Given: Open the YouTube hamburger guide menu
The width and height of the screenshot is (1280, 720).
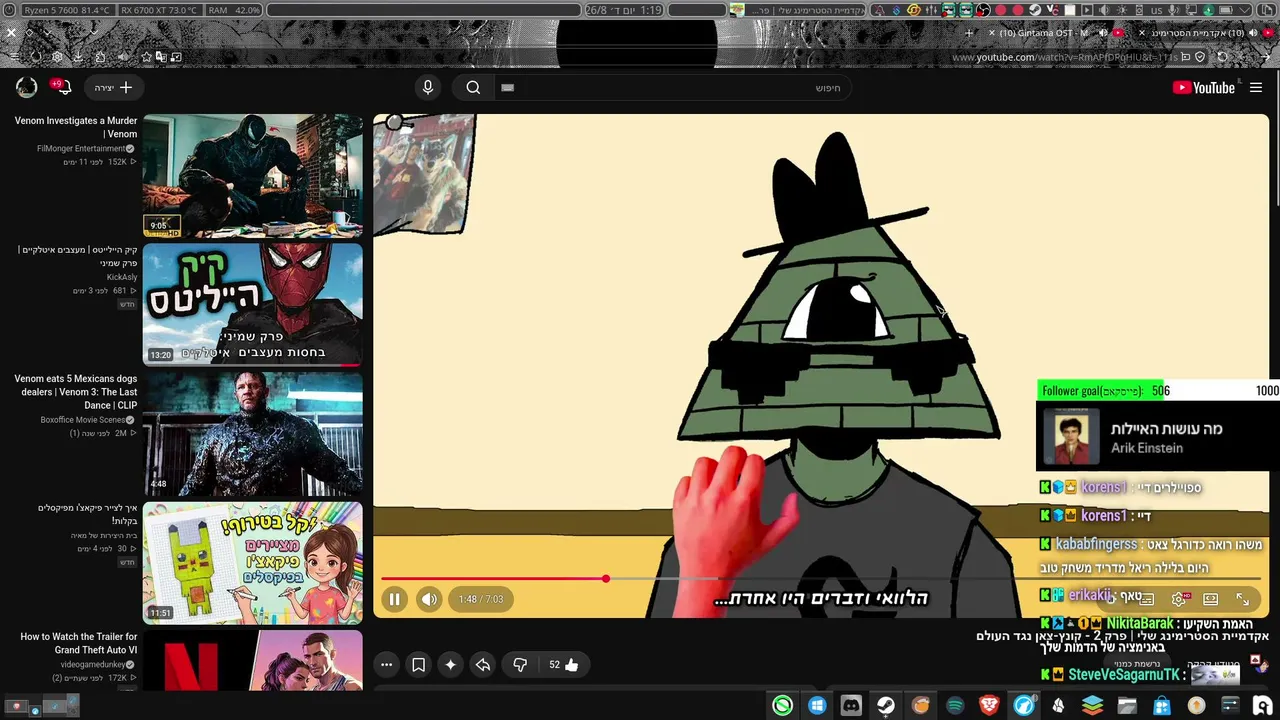Looking at the screenshot, I should [x=1256, y=88].
